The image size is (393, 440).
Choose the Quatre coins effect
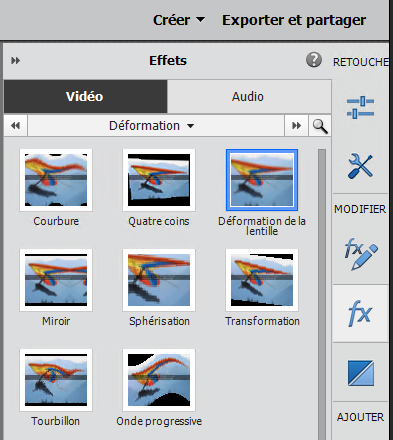click(x=159, y=180)
